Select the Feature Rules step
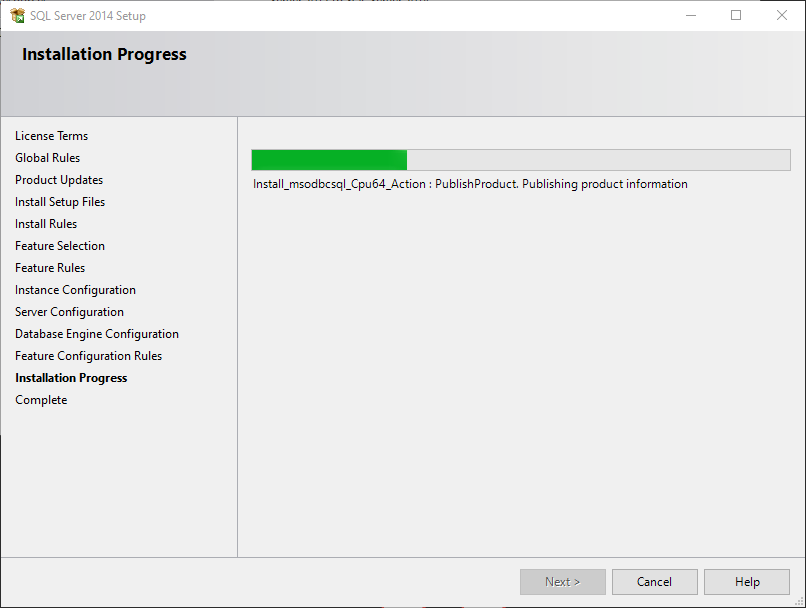The image size is (806, 608). tap(50, 268)
